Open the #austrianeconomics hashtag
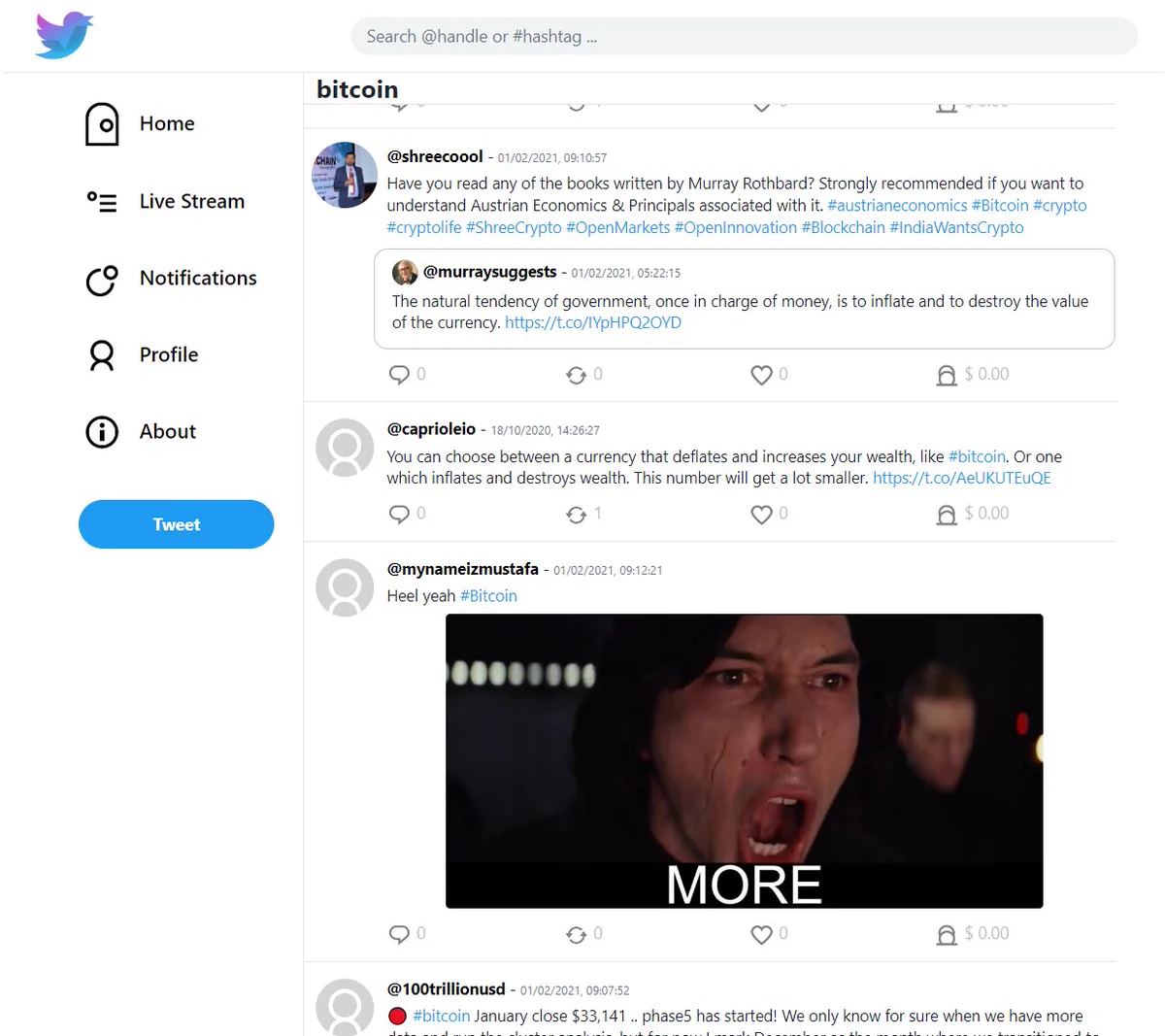1165x1036 pixels. point(897,206)
